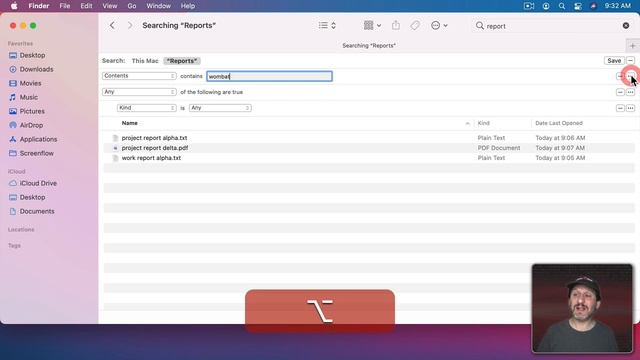Toggle sort direction arrow in Name column
This screenshot has width=640, height=360.
click(467, 123)
